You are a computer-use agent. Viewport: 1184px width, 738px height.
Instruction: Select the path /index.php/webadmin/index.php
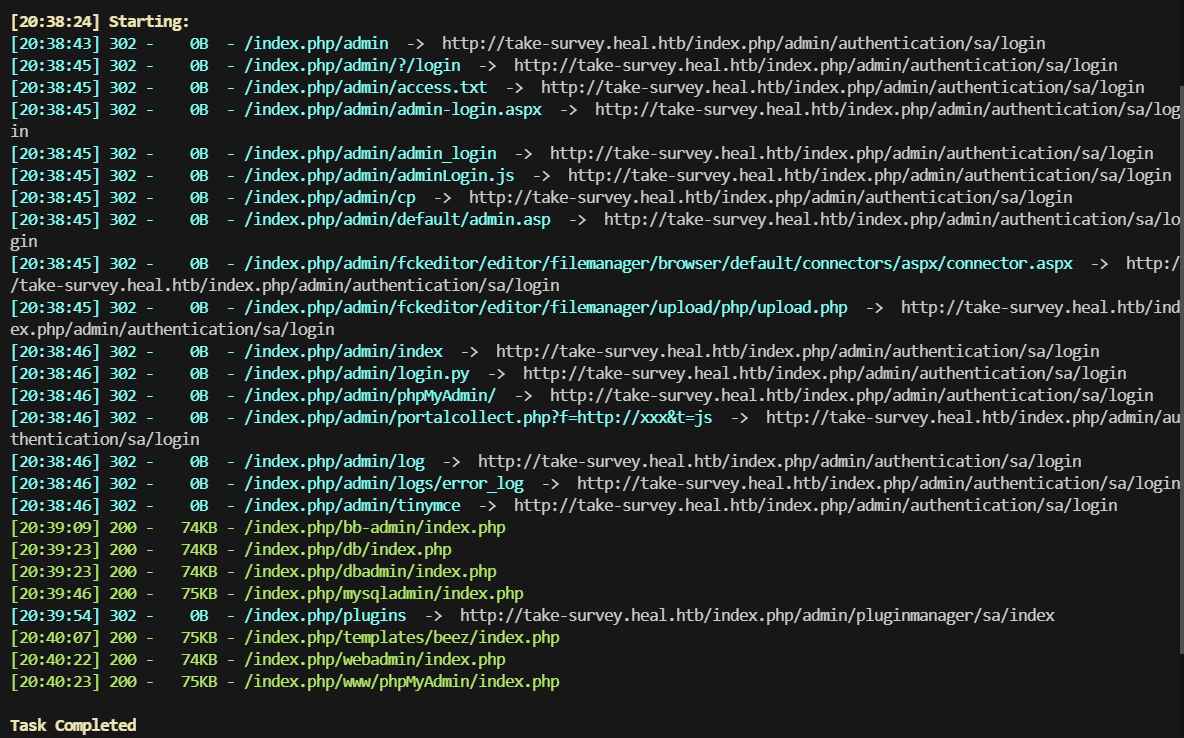(375, 659)
